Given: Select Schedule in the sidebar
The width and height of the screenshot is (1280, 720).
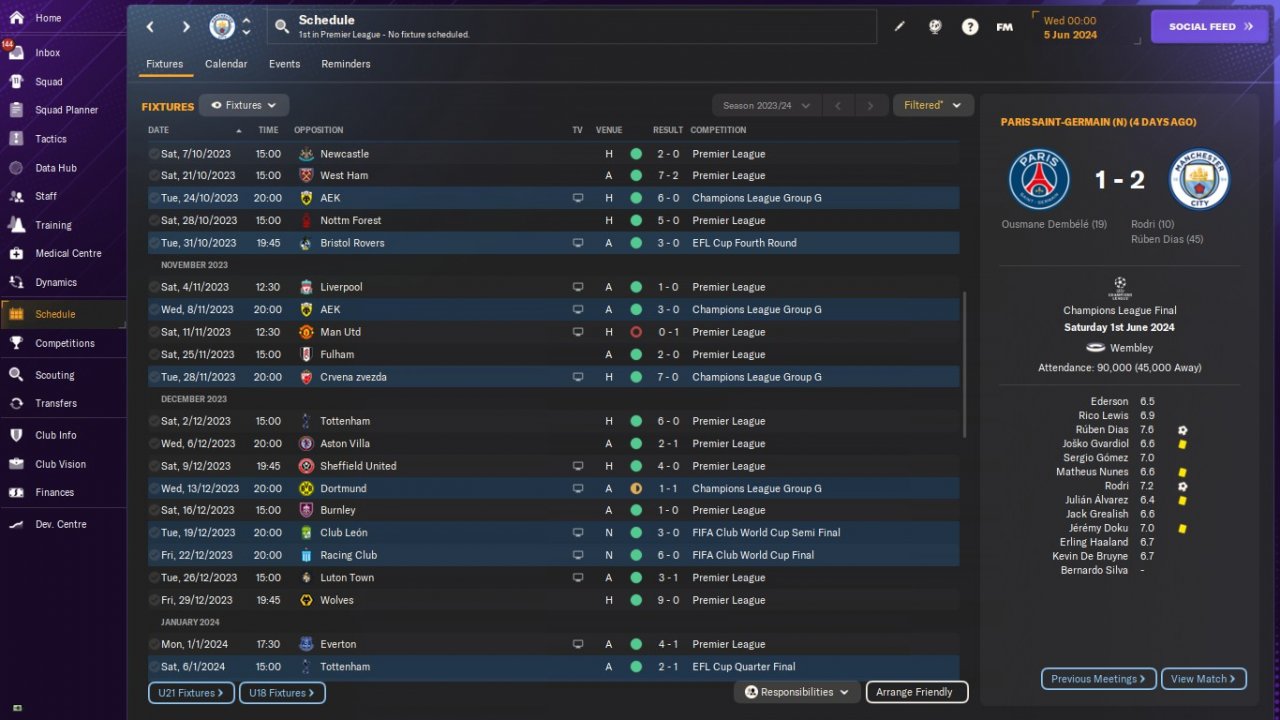Looking at the screenshot, I should pyautogui.click(x=63, y=314).
